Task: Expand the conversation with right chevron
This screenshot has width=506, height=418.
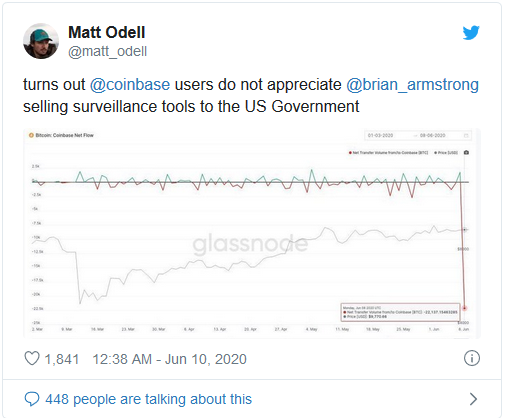Action: (x=473, y=399)
